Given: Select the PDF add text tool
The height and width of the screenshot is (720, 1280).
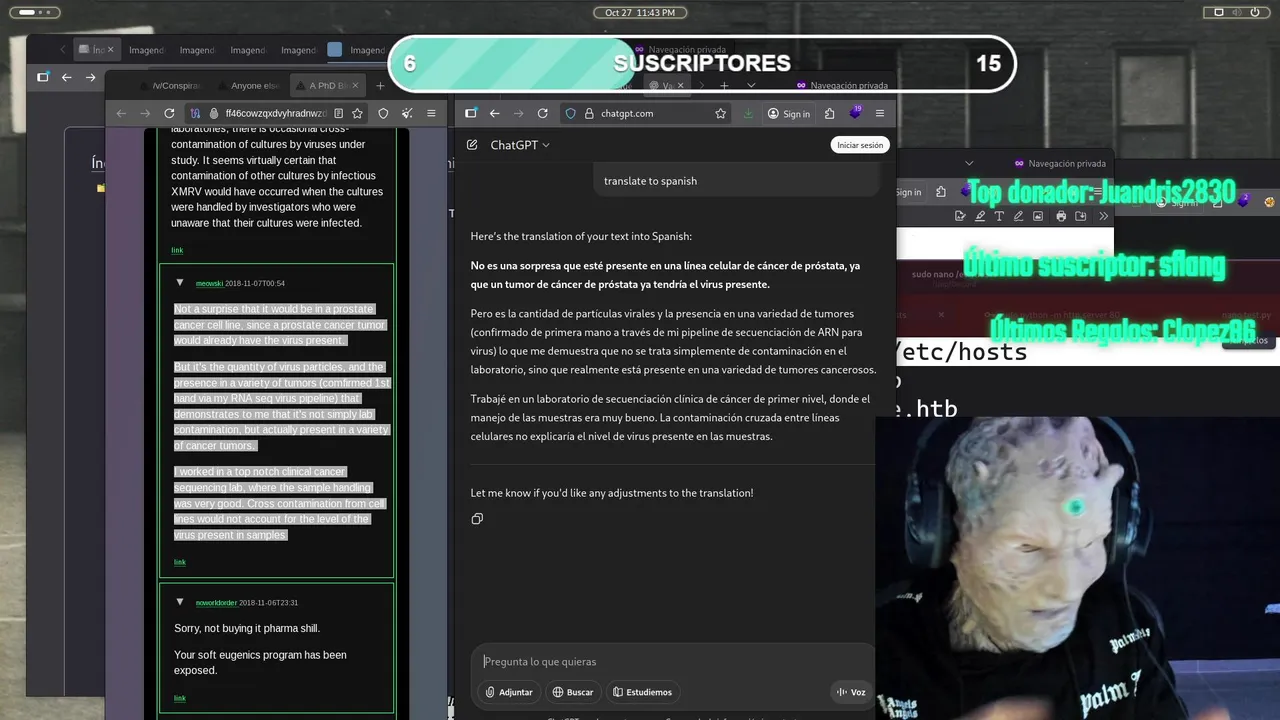Looking at the screenshot, I should click(999, 216).
